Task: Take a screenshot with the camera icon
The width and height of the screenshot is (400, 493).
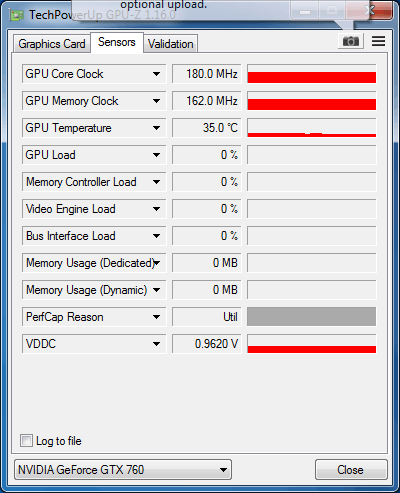Action: tap(351, 41)
